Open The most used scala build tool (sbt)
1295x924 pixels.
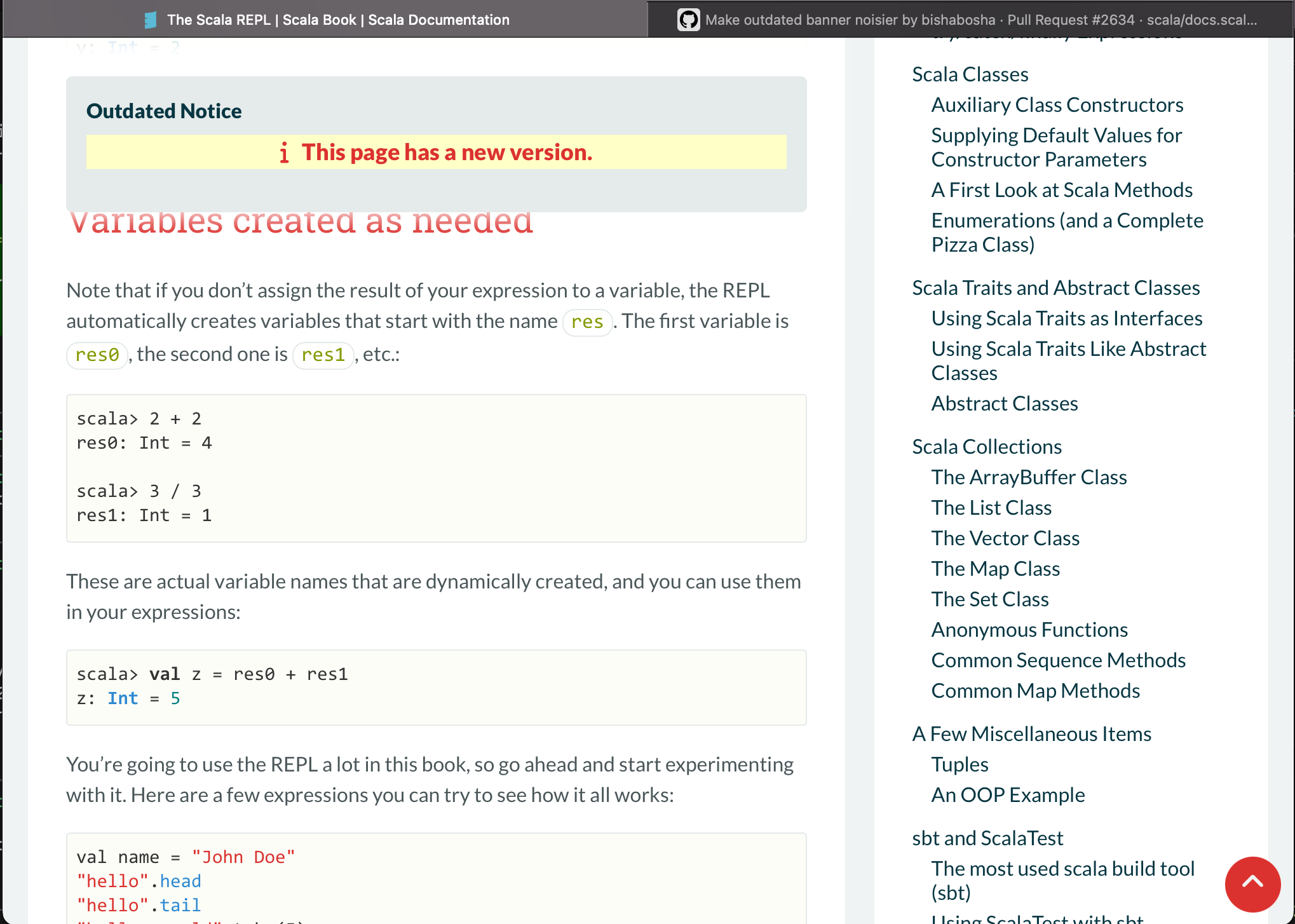(1062, 881)
